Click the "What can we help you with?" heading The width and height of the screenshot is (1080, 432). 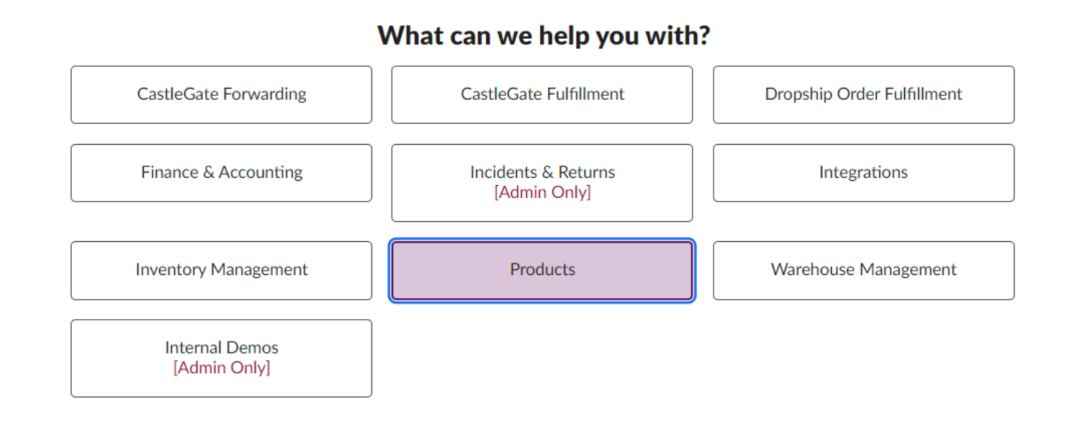544,36
